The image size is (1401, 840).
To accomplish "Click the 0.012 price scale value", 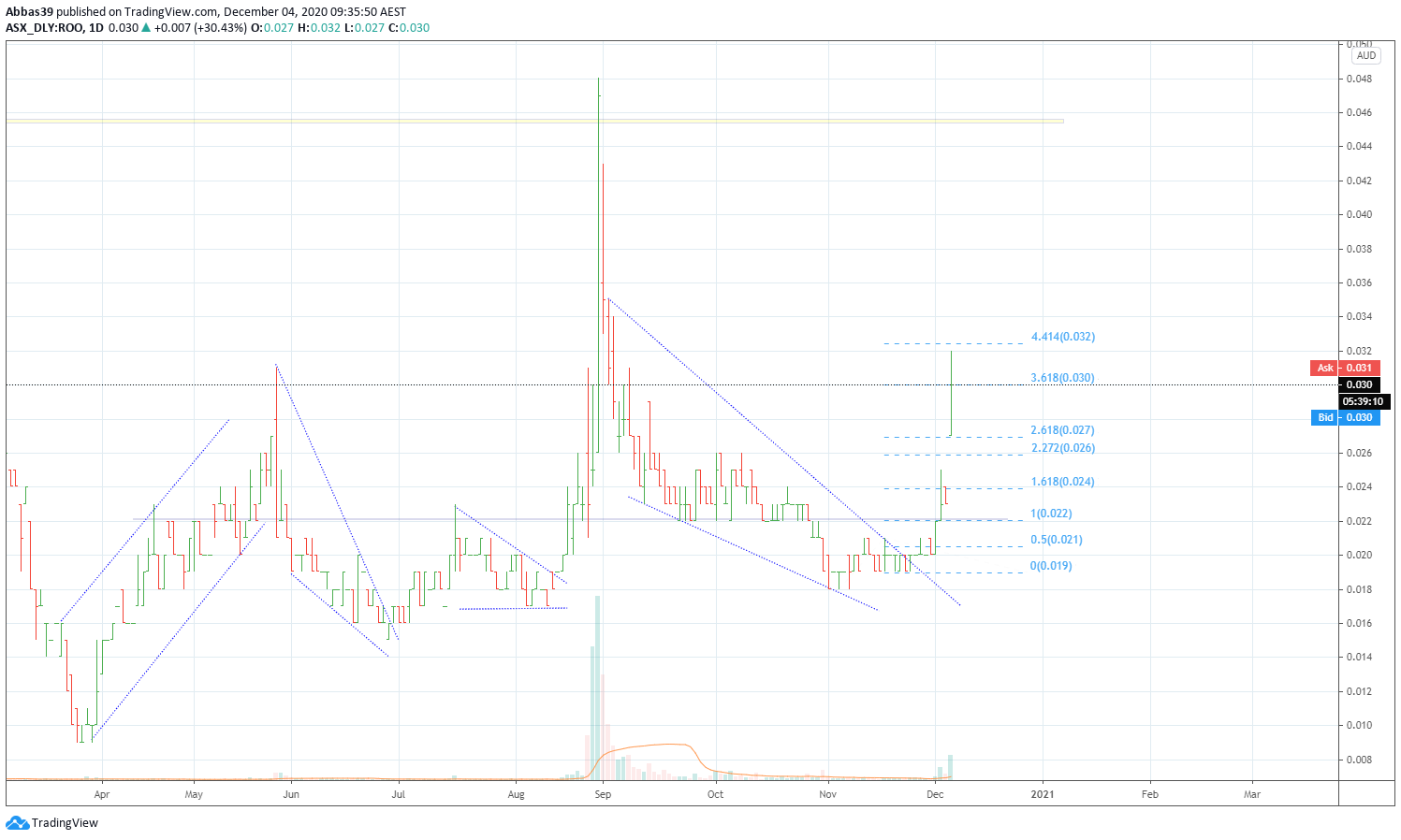I will pyautogui.click(x=1359, y=691).
